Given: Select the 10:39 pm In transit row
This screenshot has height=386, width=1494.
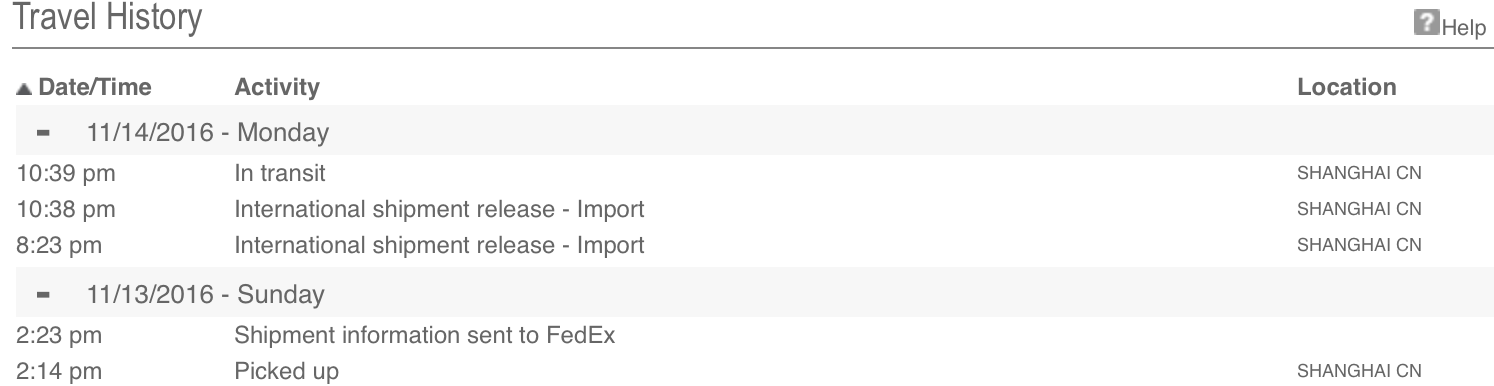Looking at the screenshot, I should pyautogui.click(x=747, y=173).
